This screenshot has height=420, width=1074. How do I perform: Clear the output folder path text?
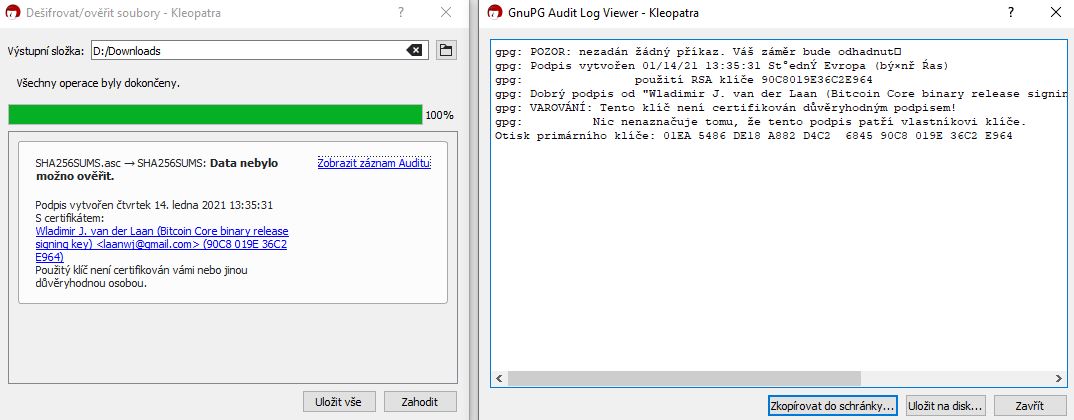[x=414, y=50]
